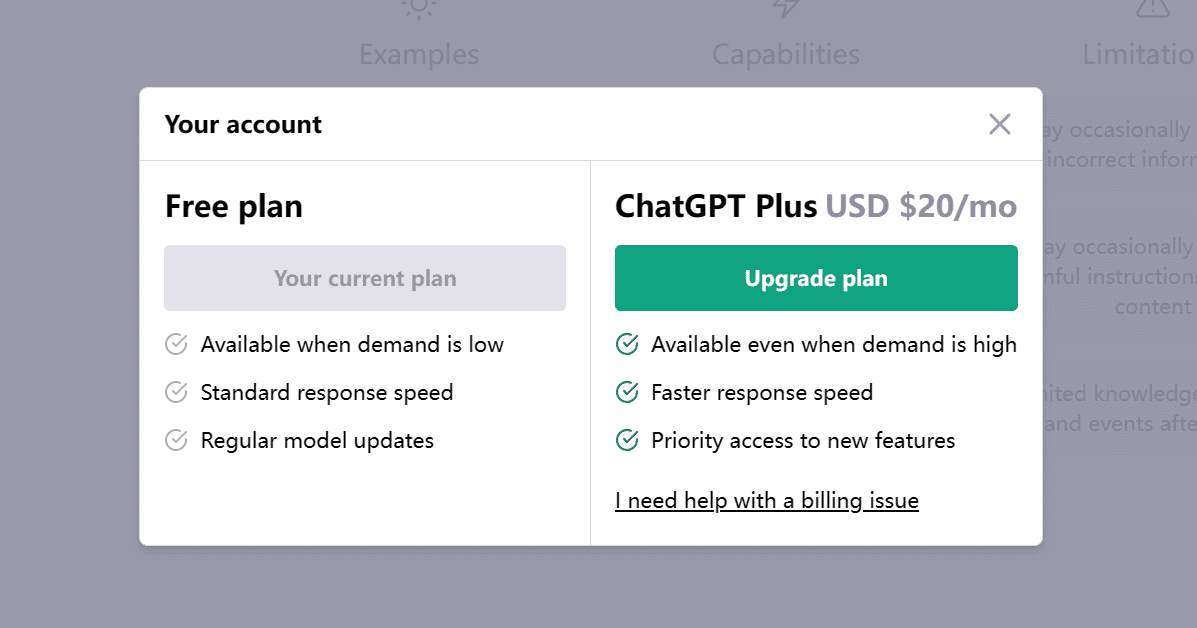Click the "Standard response speed" feature text
The height and width of the screenshot is (628, 1197).
327,393
